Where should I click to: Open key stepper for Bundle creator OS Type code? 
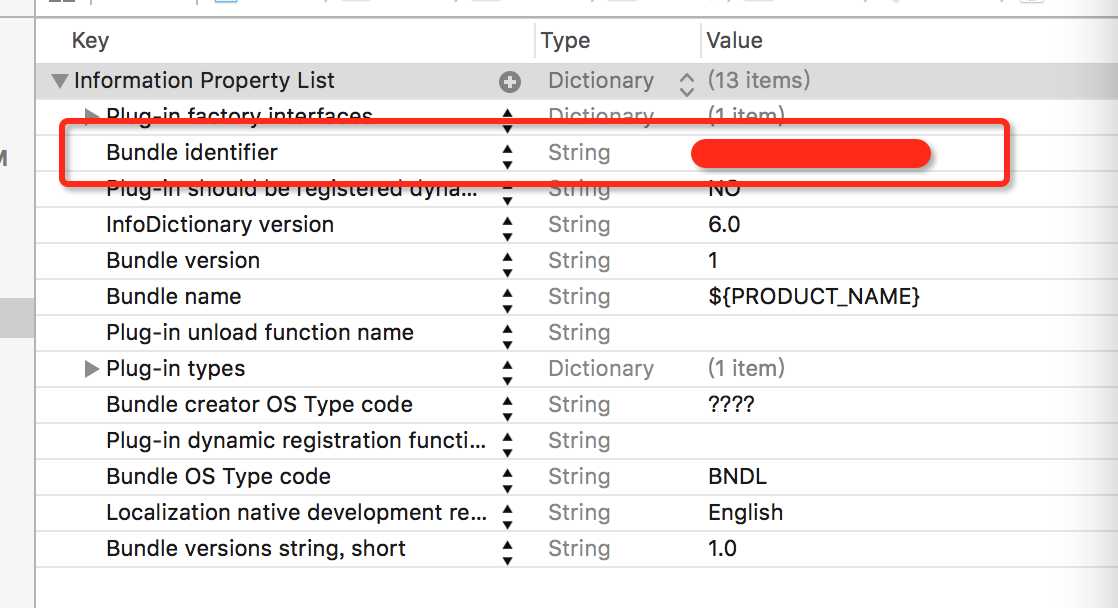pos(507,409)
